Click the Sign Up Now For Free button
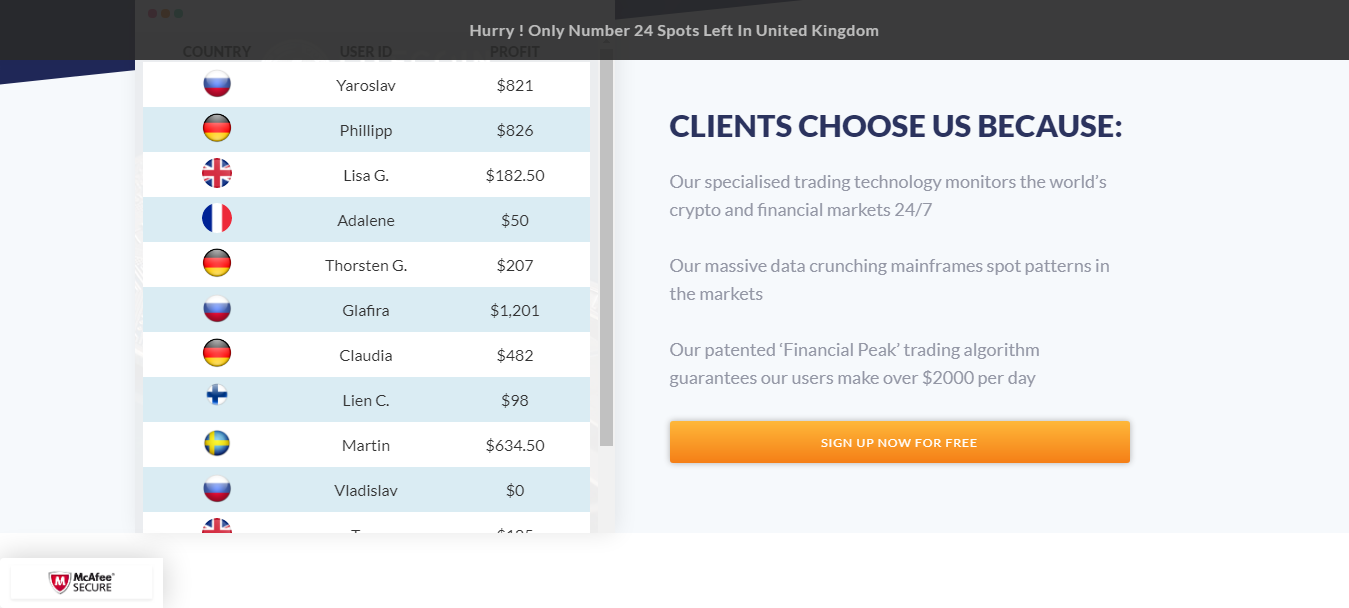 (900, 442)
